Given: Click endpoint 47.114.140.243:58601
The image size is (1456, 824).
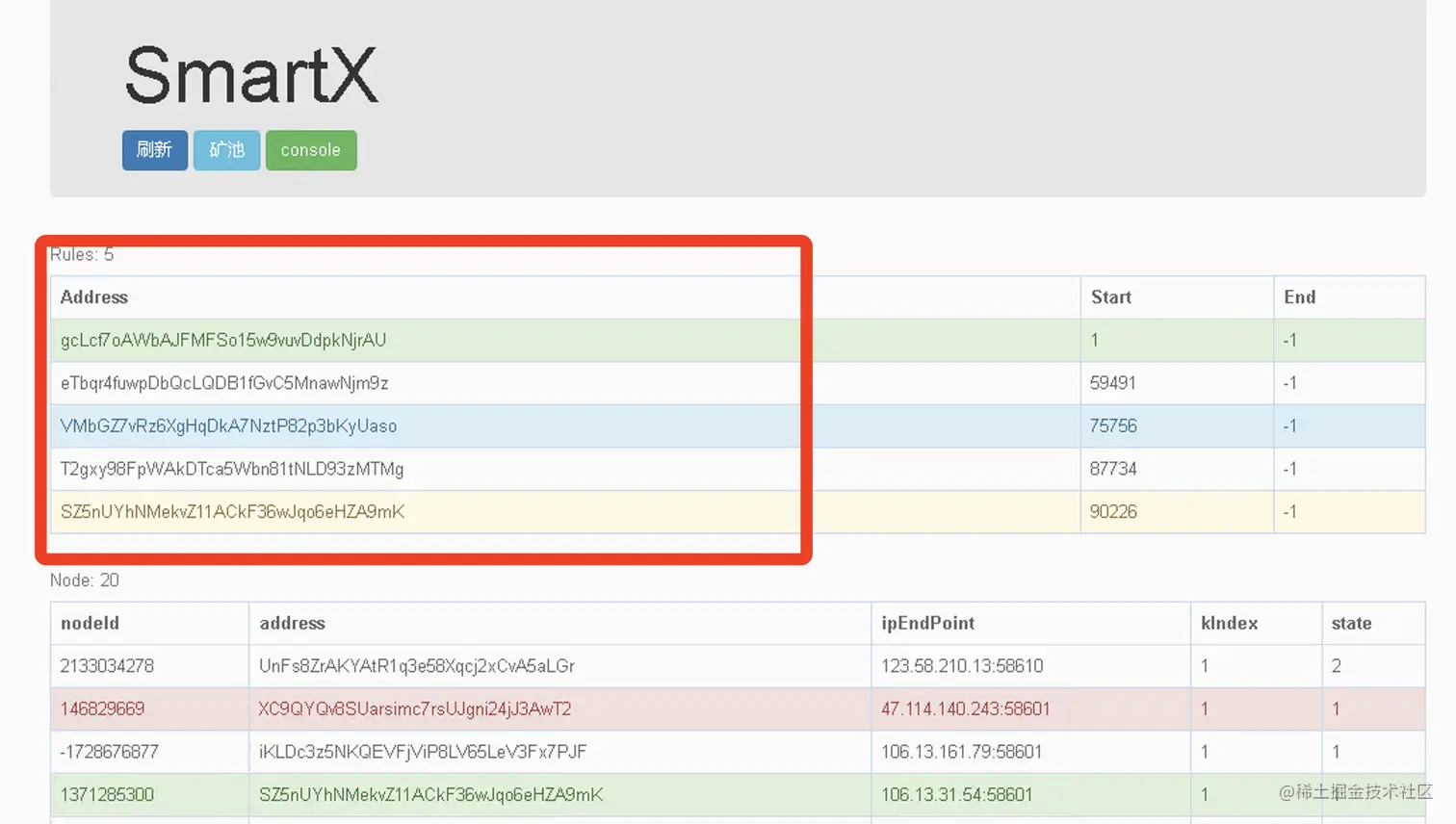Looking at the screenshot, I should click(x=965, y=709).
